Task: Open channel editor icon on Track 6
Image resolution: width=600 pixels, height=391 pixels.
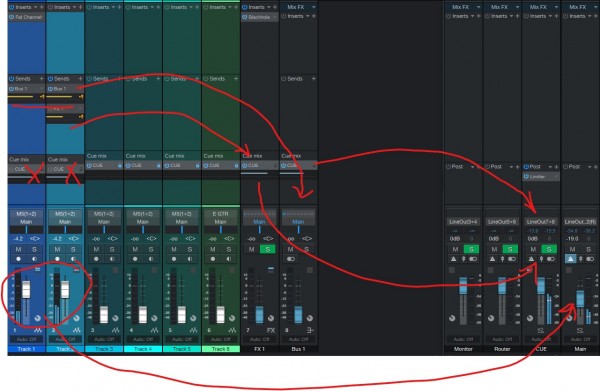Action: (x=232, y=330)
